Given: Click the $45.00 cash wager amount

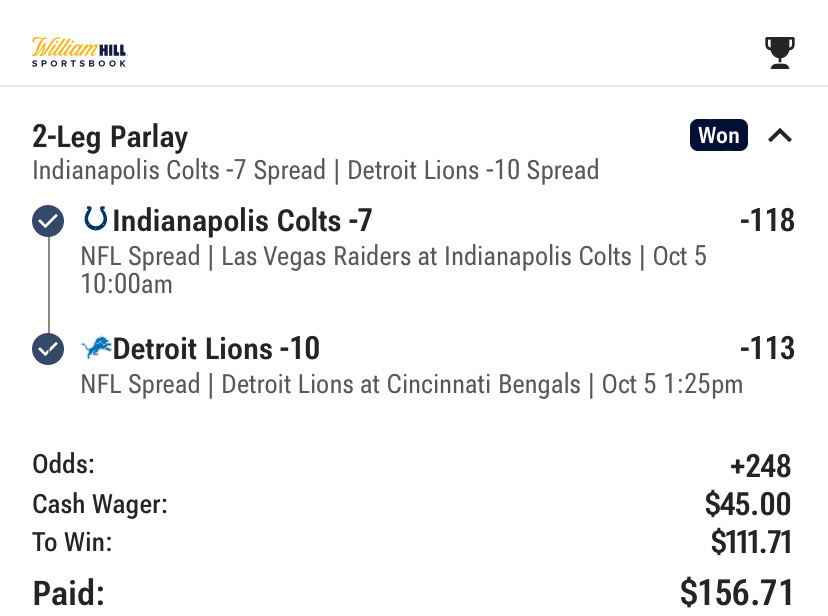Looking at the screenshot, I should [748, 504].
